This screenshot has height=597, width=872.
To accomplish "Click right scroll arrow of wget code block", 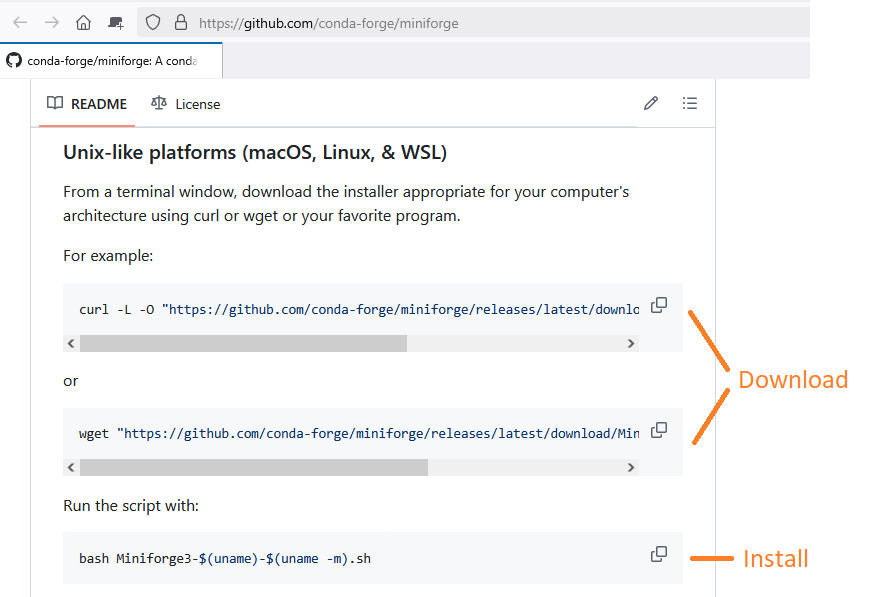I will coord(631,467).
